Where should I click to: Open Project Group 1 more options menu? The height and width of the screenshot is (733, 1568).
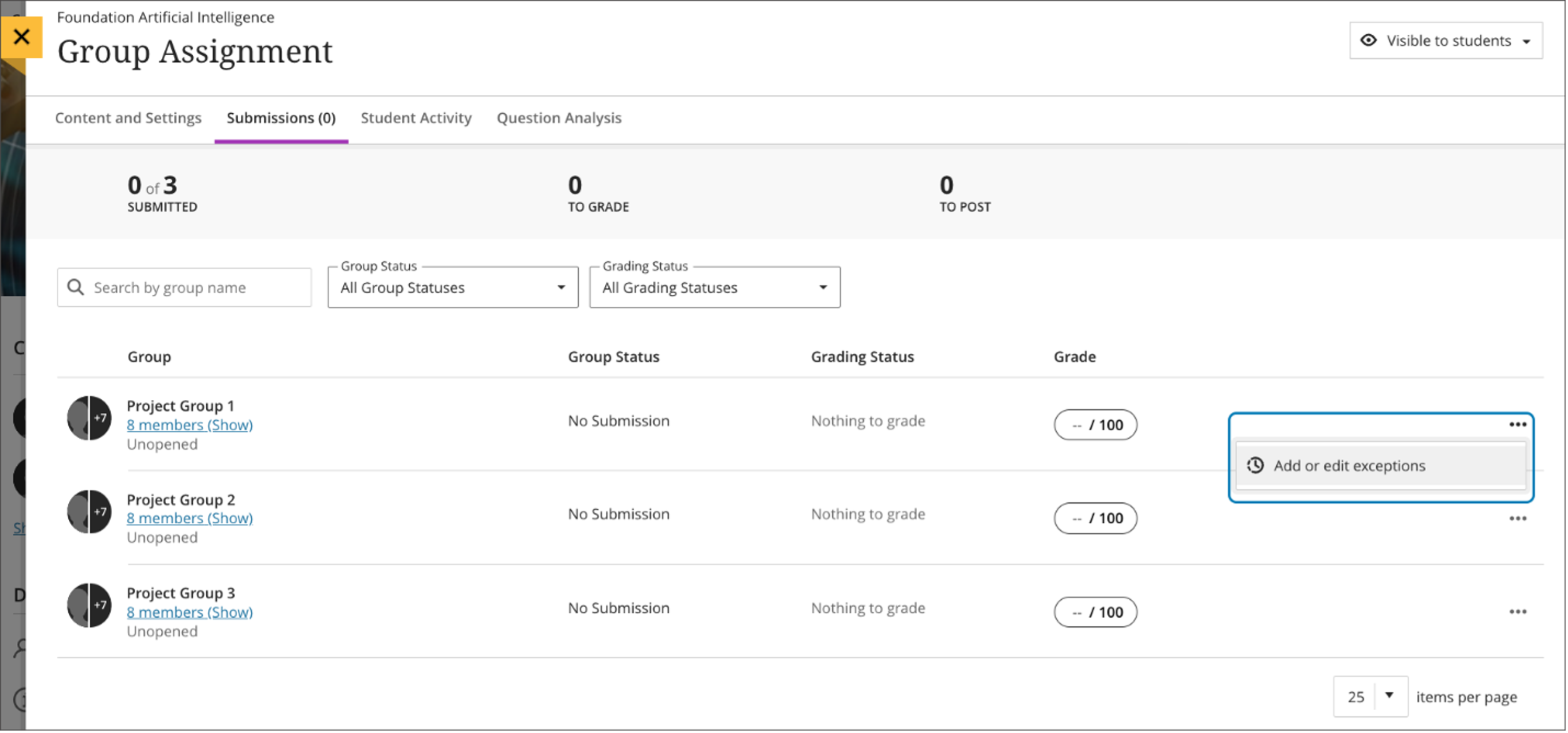point(1517,424)
